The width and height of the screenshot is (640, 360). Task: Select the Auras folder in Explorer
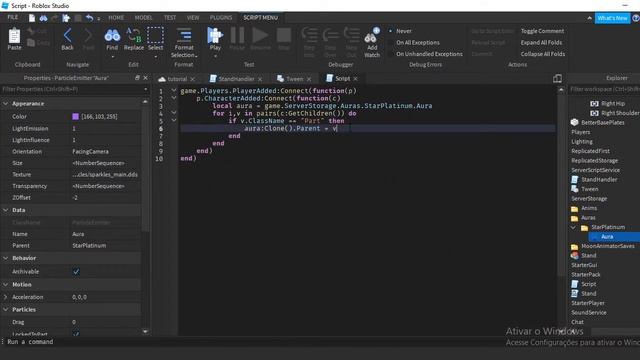pyautogui.click(x=588, y=218)
